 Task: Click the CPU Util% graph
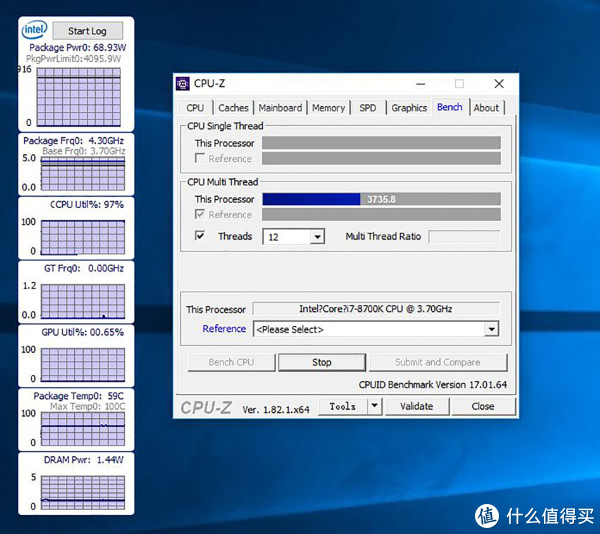coord(83,237)
